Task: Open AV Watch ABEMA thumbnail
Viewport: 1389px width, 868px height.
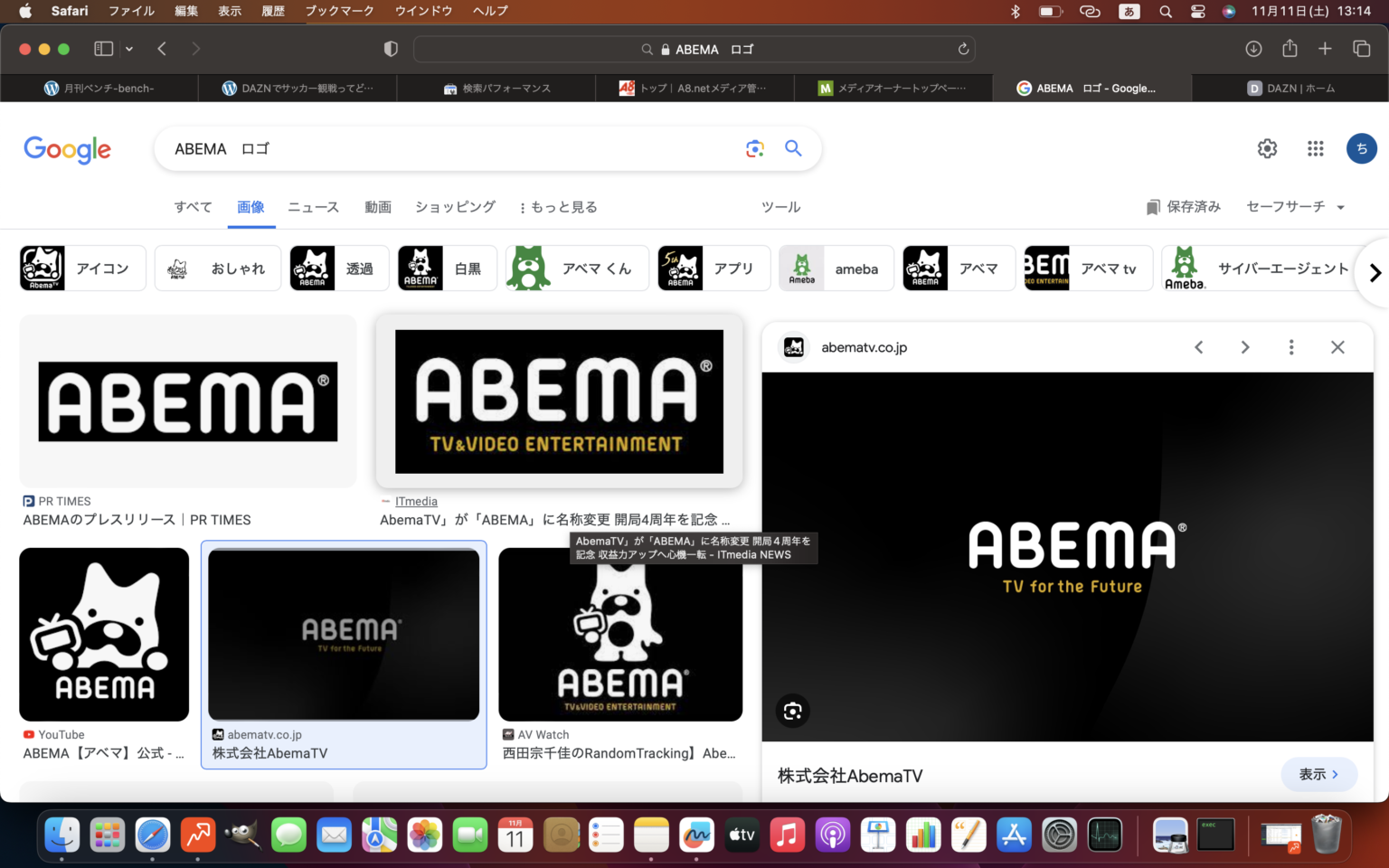Action: [x=620, y=635]
